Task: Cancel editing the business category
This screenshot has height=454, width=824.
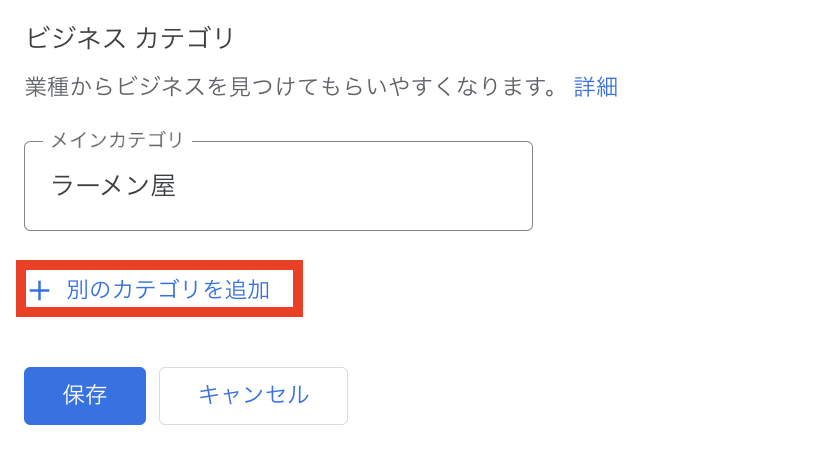Action: click(253, 395)
